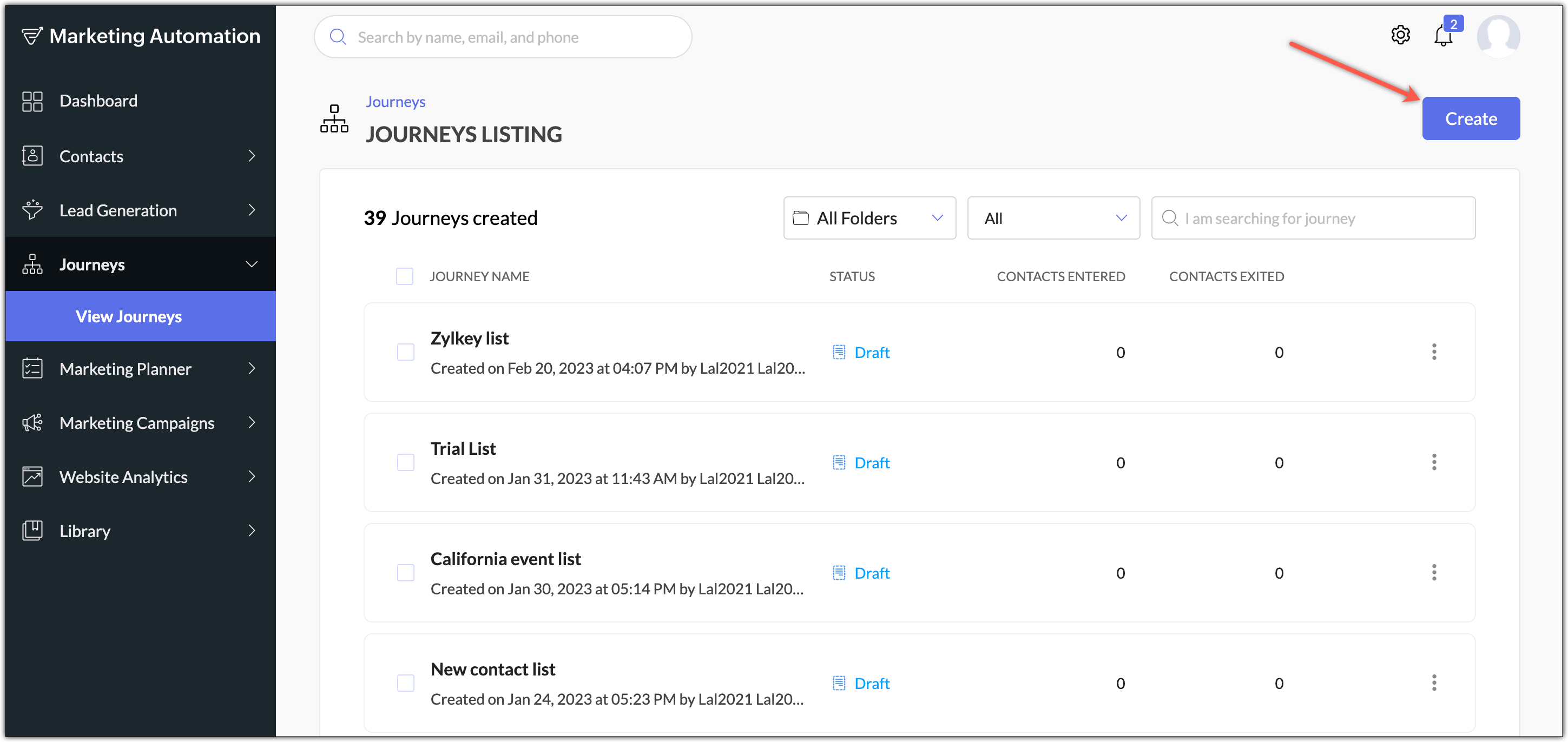Click the blue Create button
The height and width of the screenshot is (742, 1568).
[1471, 118]
